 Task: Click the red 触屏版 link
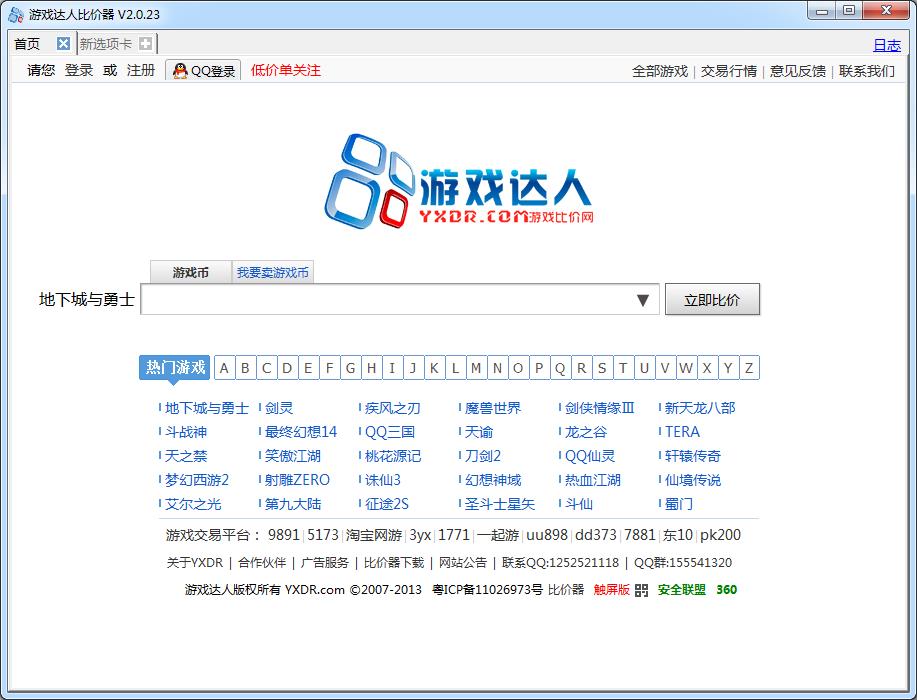[x=611, y=589]
